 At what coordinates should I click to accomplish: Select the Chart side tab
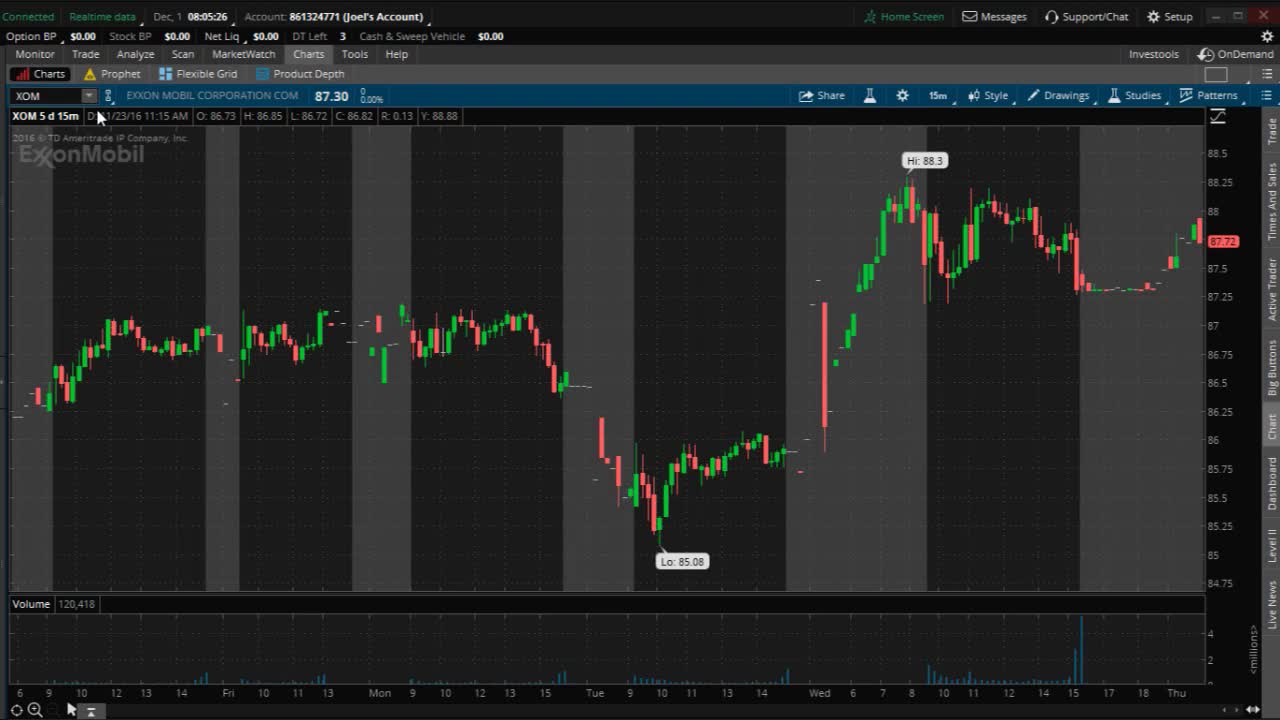tap(1272, 426)
